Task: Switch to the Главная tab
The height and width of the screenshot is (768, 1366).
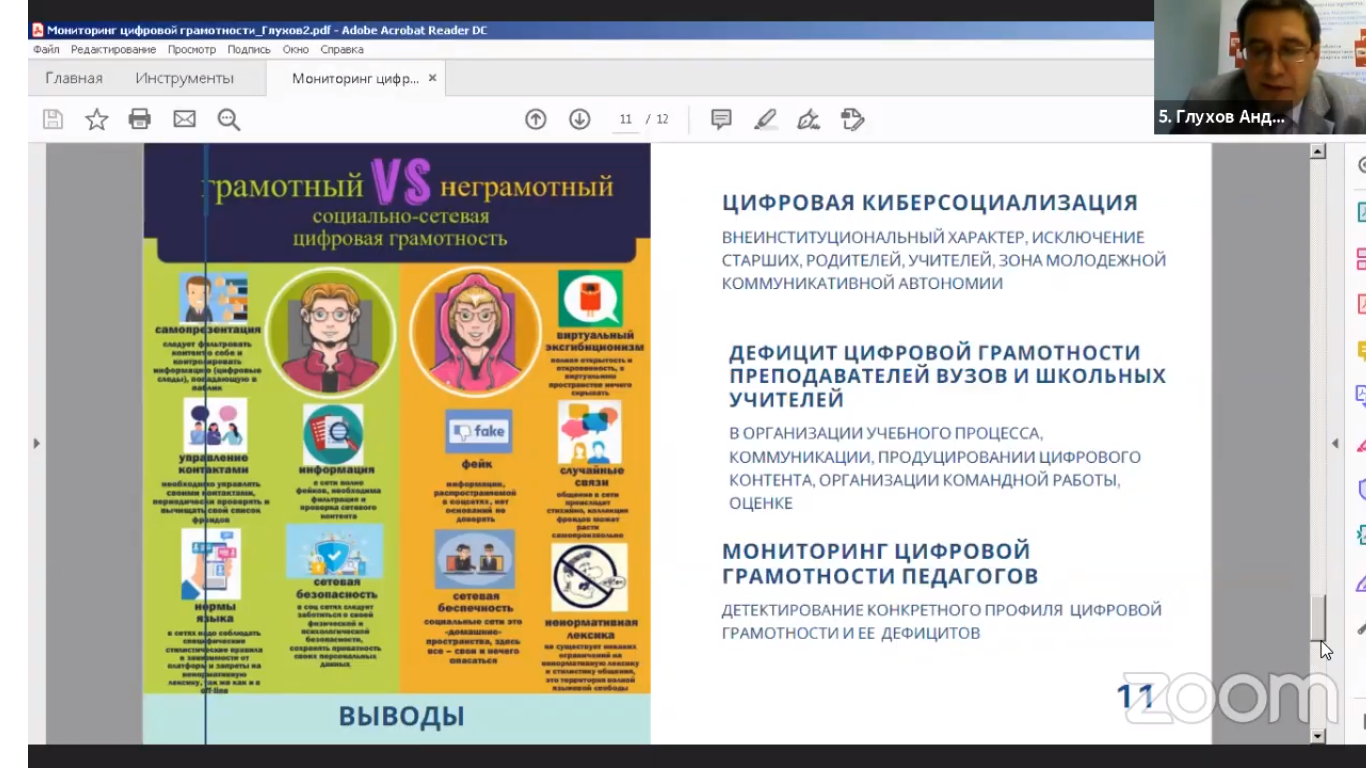Action: 74,78
